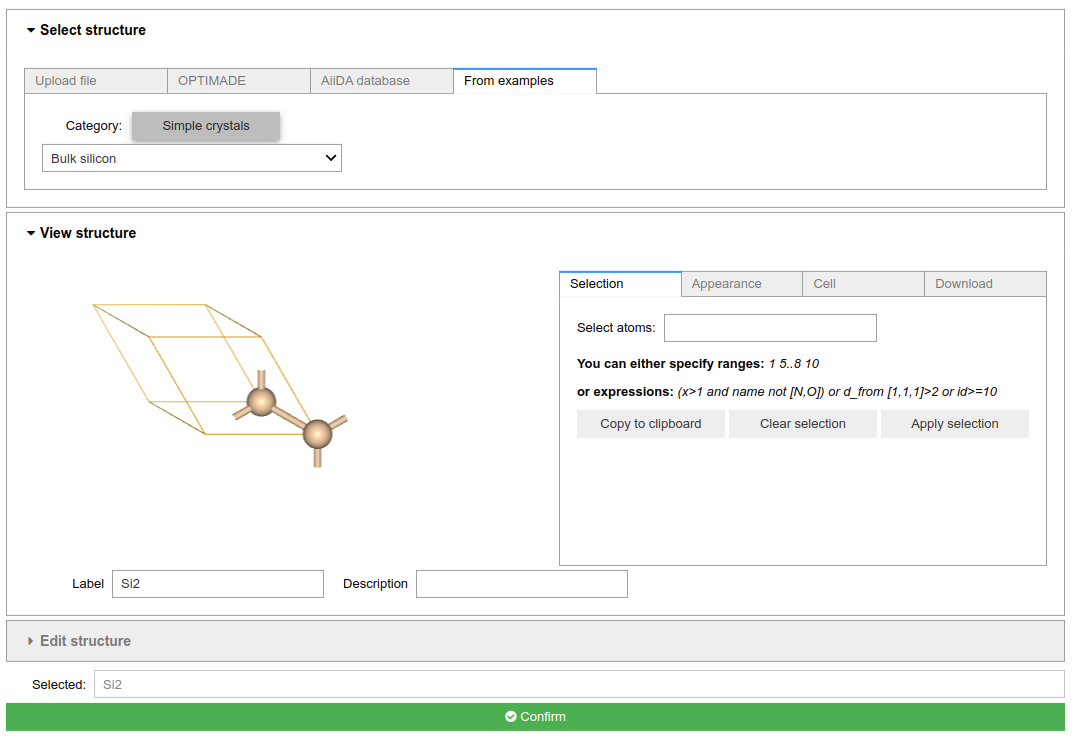Open the Bulk silicon structure dropdown

(x=192, y=158)
